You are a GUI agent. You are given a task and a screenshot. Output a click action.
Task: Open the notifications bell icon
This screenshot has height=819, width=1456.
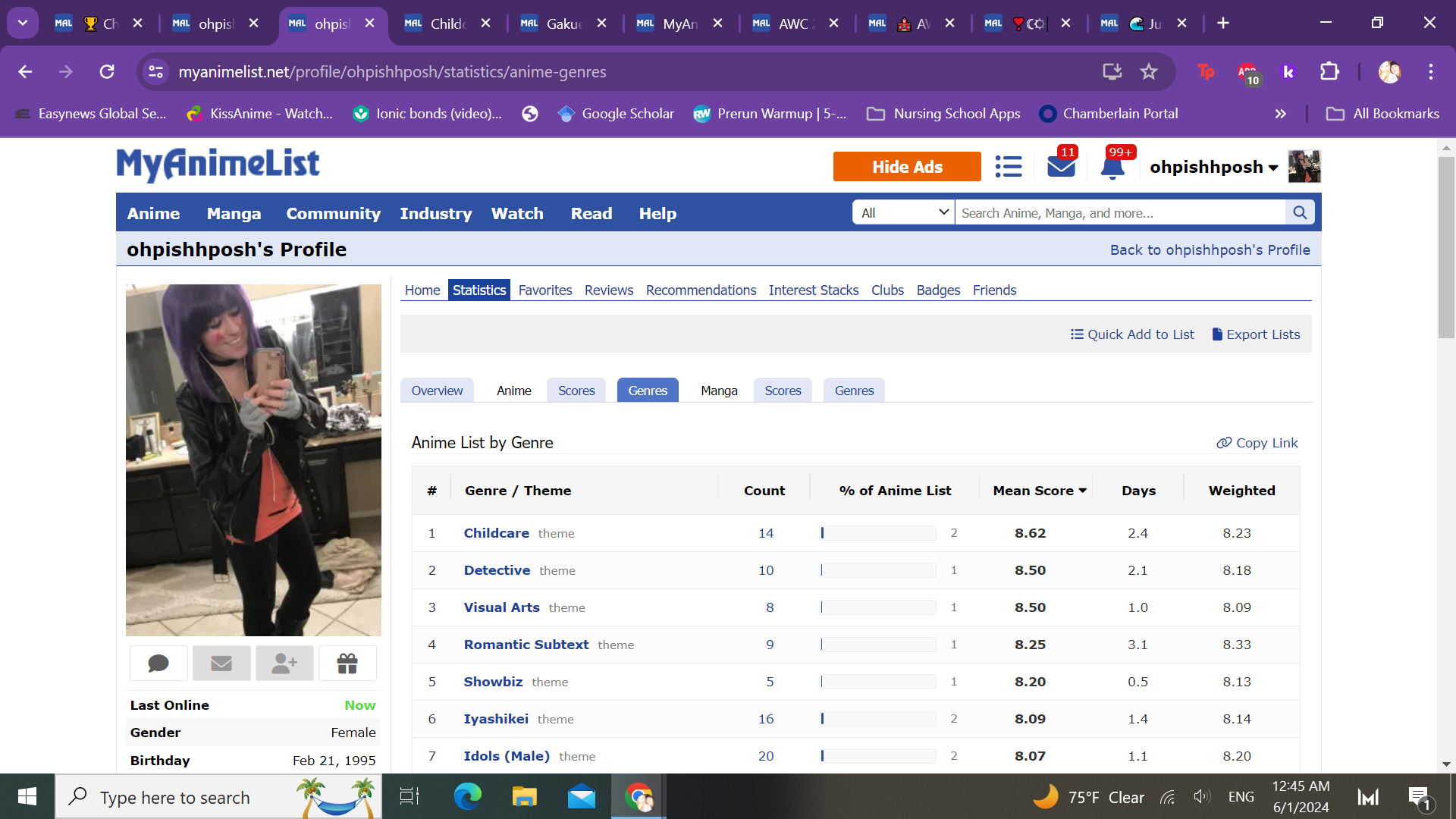click(1112, 166)
